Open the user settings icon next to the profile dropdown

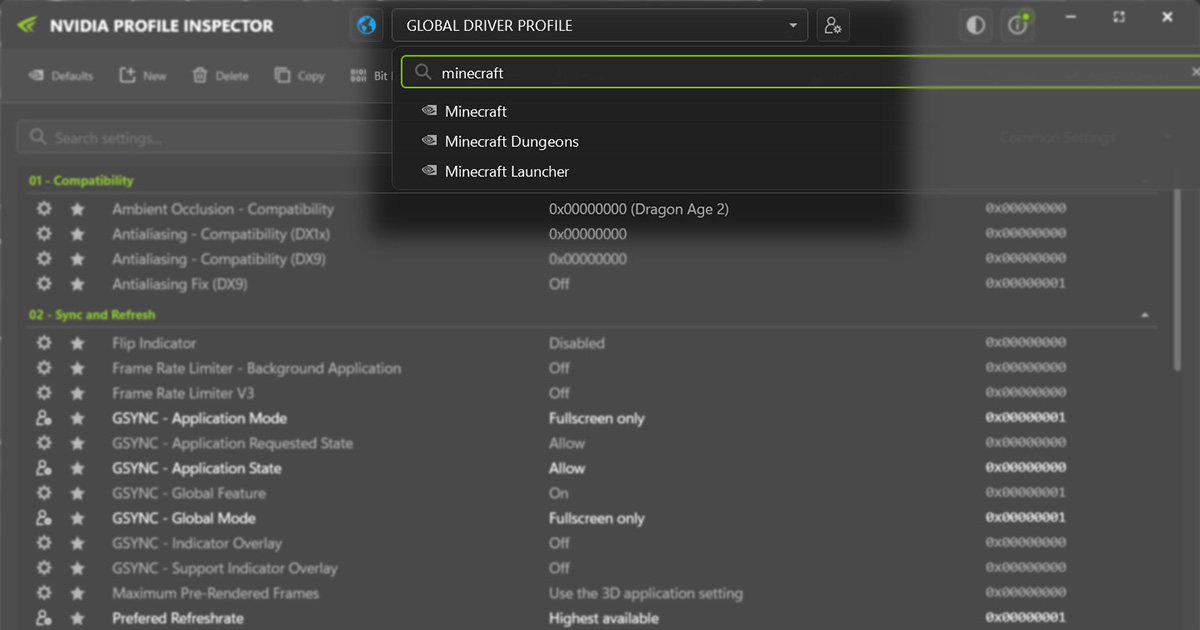click(833, 26)
